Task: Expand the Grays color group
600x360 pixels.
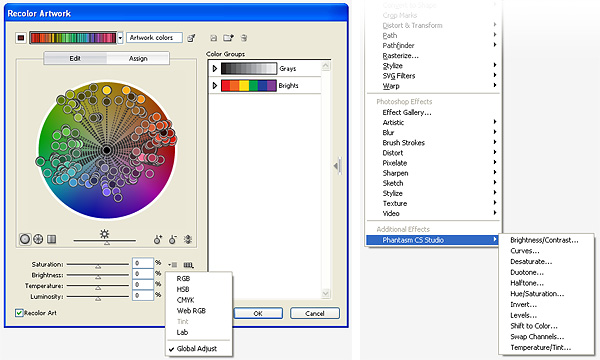Action: pos(215,68)
